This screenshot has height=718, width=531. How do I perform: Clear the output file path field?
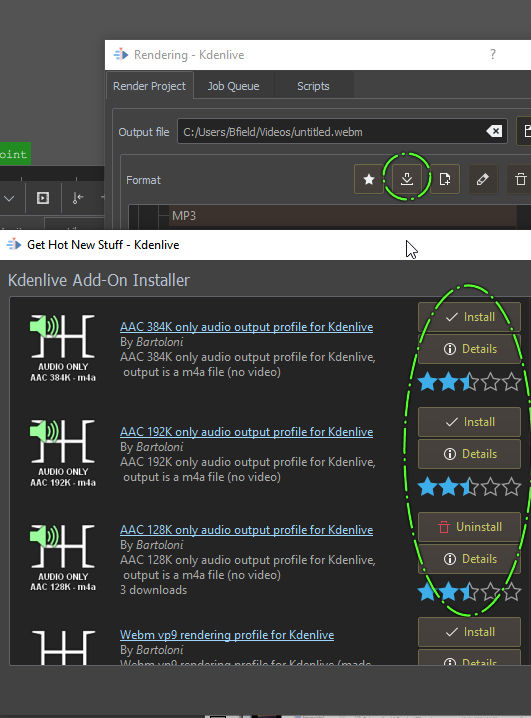494,132
